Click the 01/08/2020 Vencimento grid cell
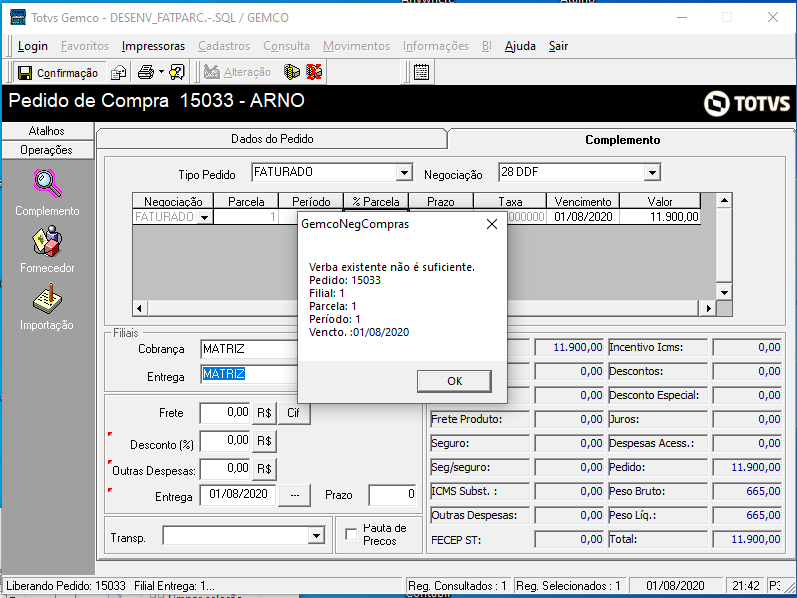Viewport: 797px width, 598px height. [x=583, y=217]
